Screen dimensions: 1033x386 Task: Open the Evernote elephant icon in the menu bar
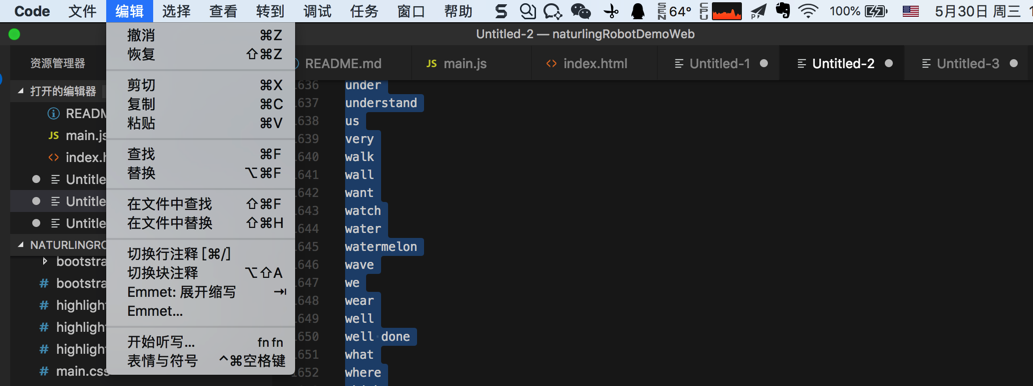coord(783,11)
